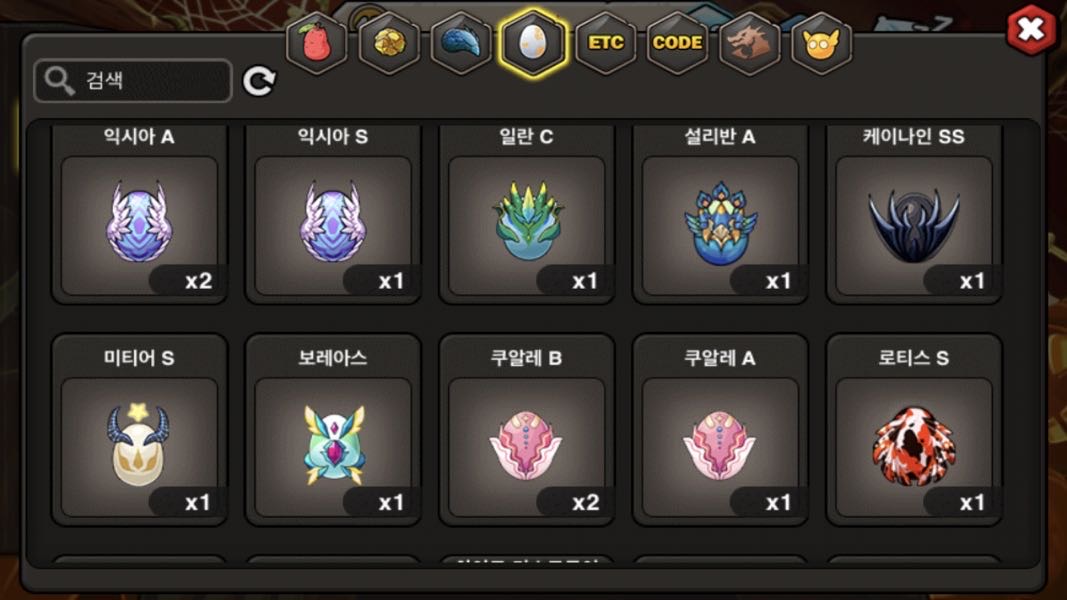Select the 익시아 A egg item

pyautogui.click(x=139, y=214)
